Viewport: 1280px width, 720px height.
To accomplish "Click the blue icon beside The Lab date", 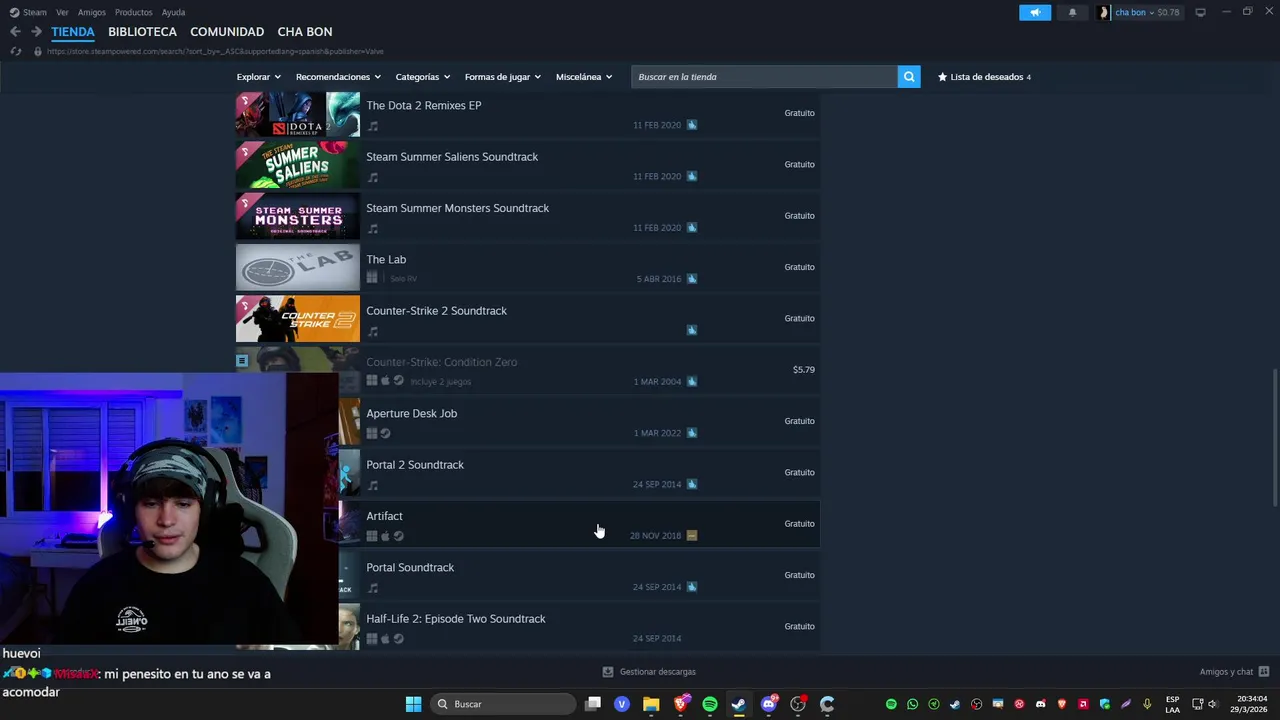I will tap(692, 278).
